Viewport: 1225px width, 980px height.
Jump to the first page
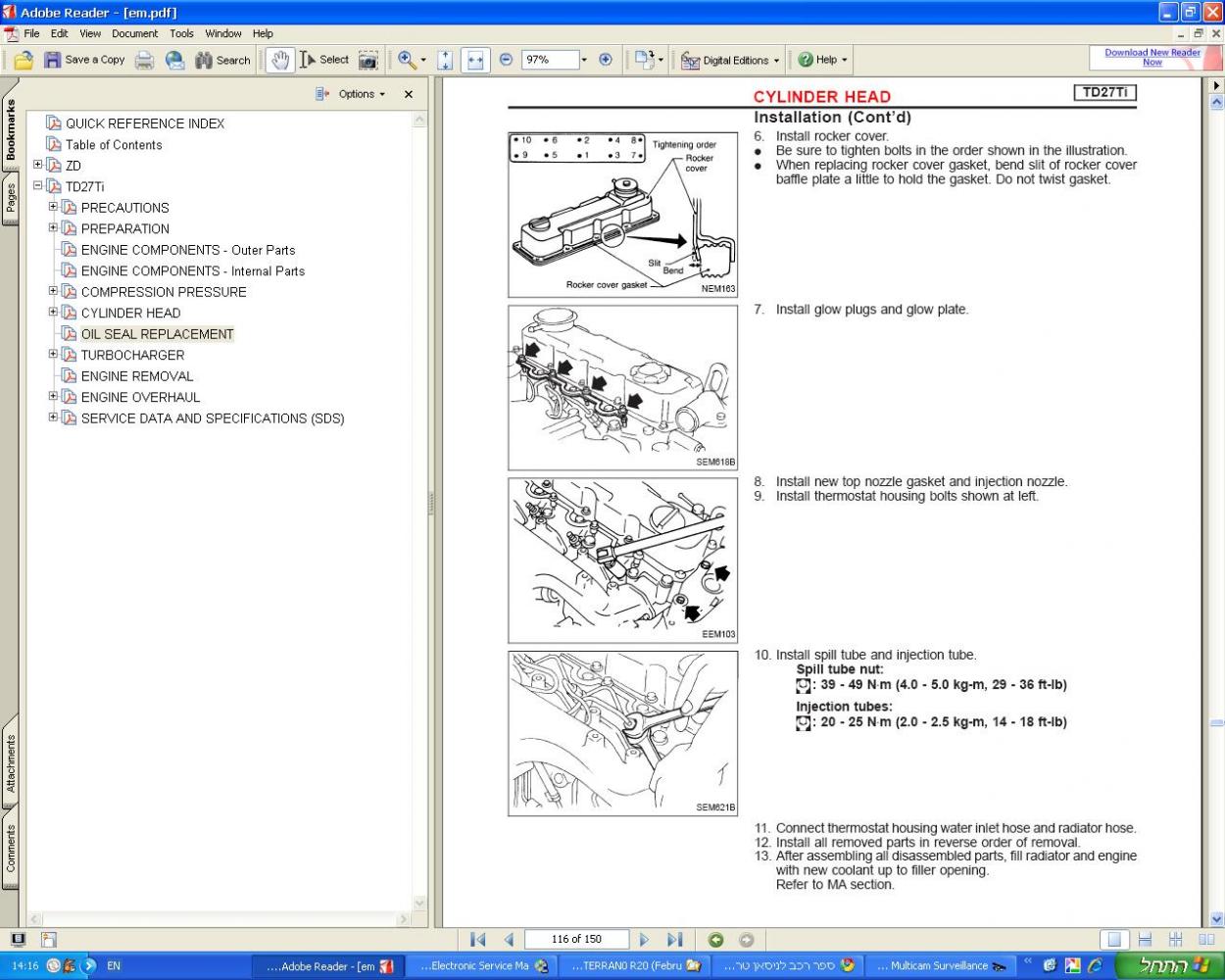pyautogui.click(x=477, y=939)
